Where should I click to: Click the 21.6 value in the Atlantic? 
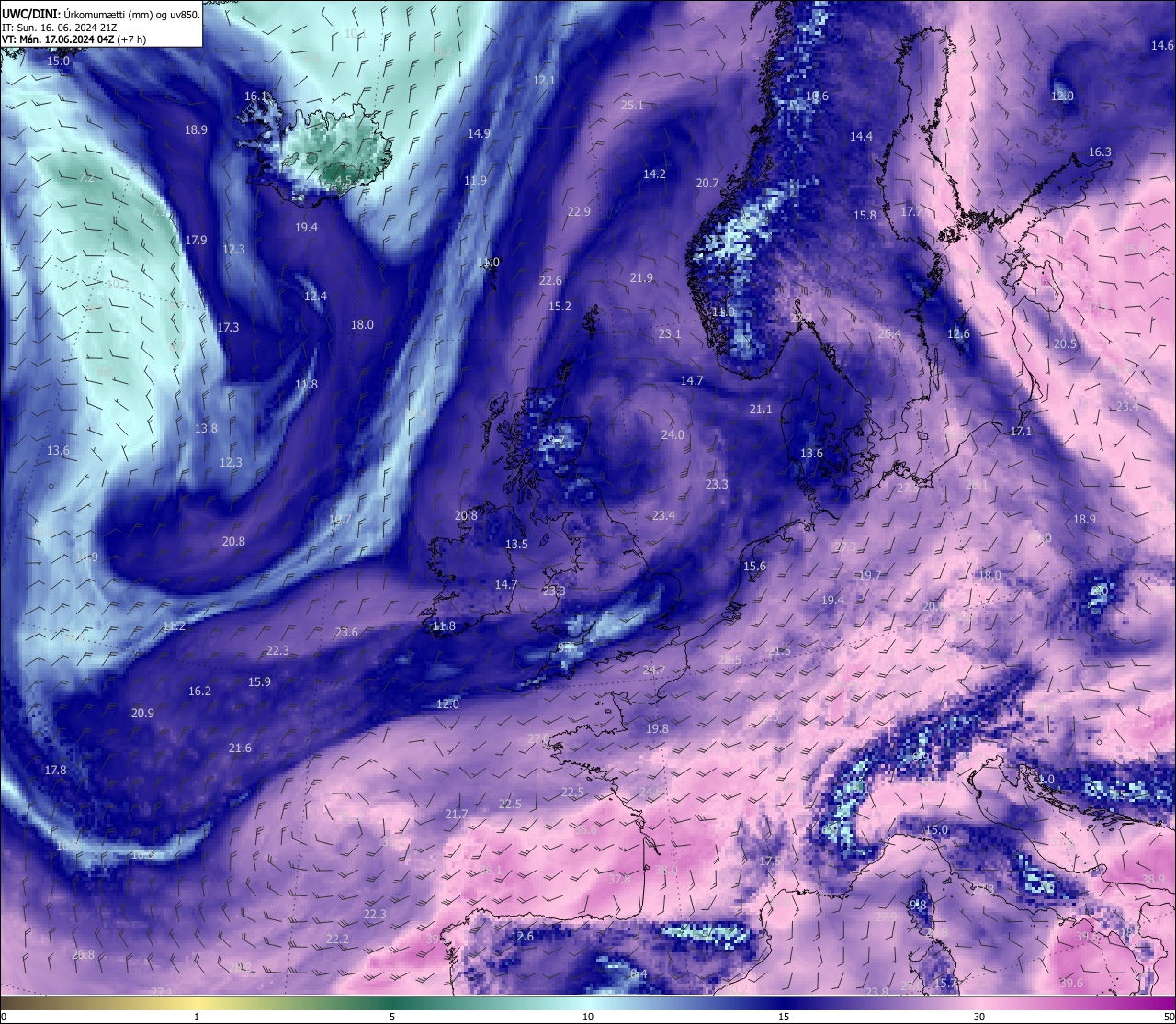coord(240,748)
